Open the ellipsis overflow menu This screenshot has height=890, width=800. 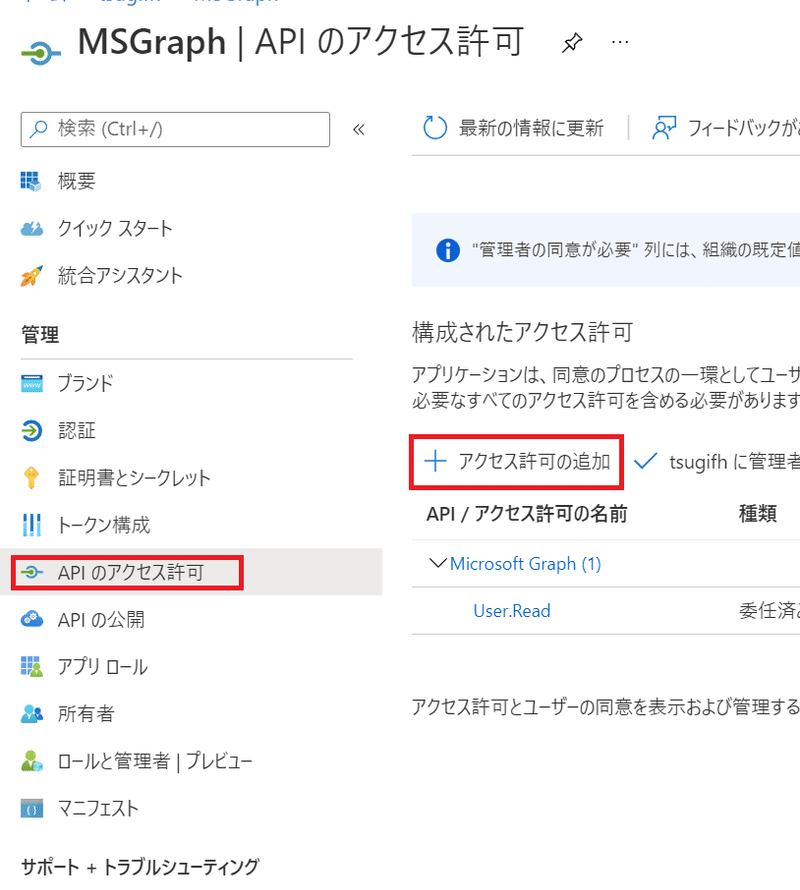(x=619, y=41)
